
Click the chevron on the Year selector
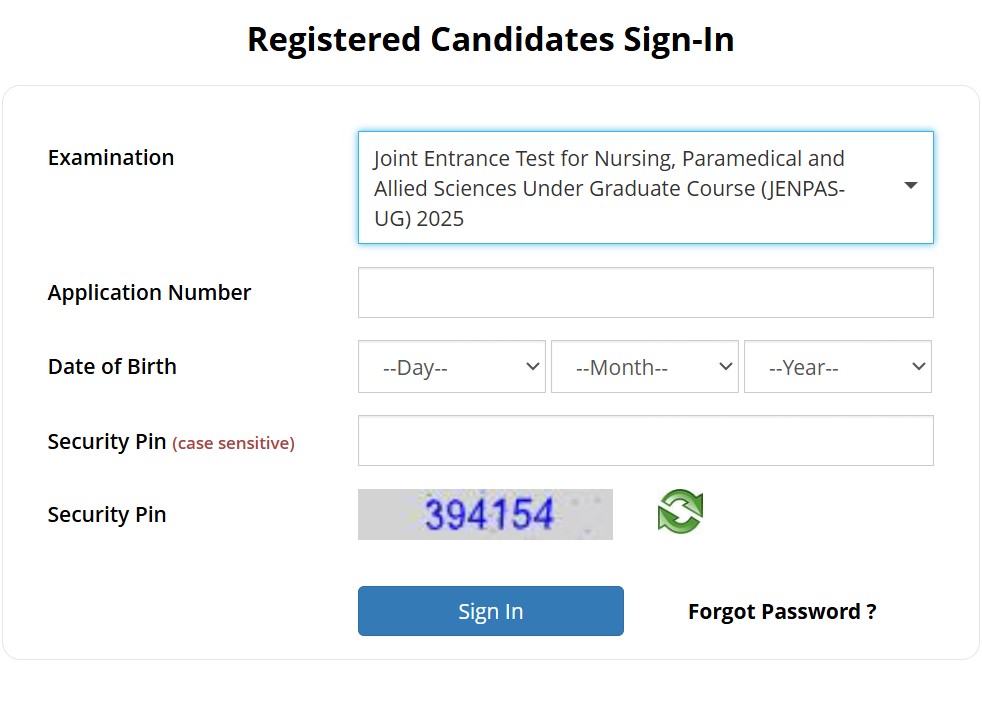tap(919, 366)
